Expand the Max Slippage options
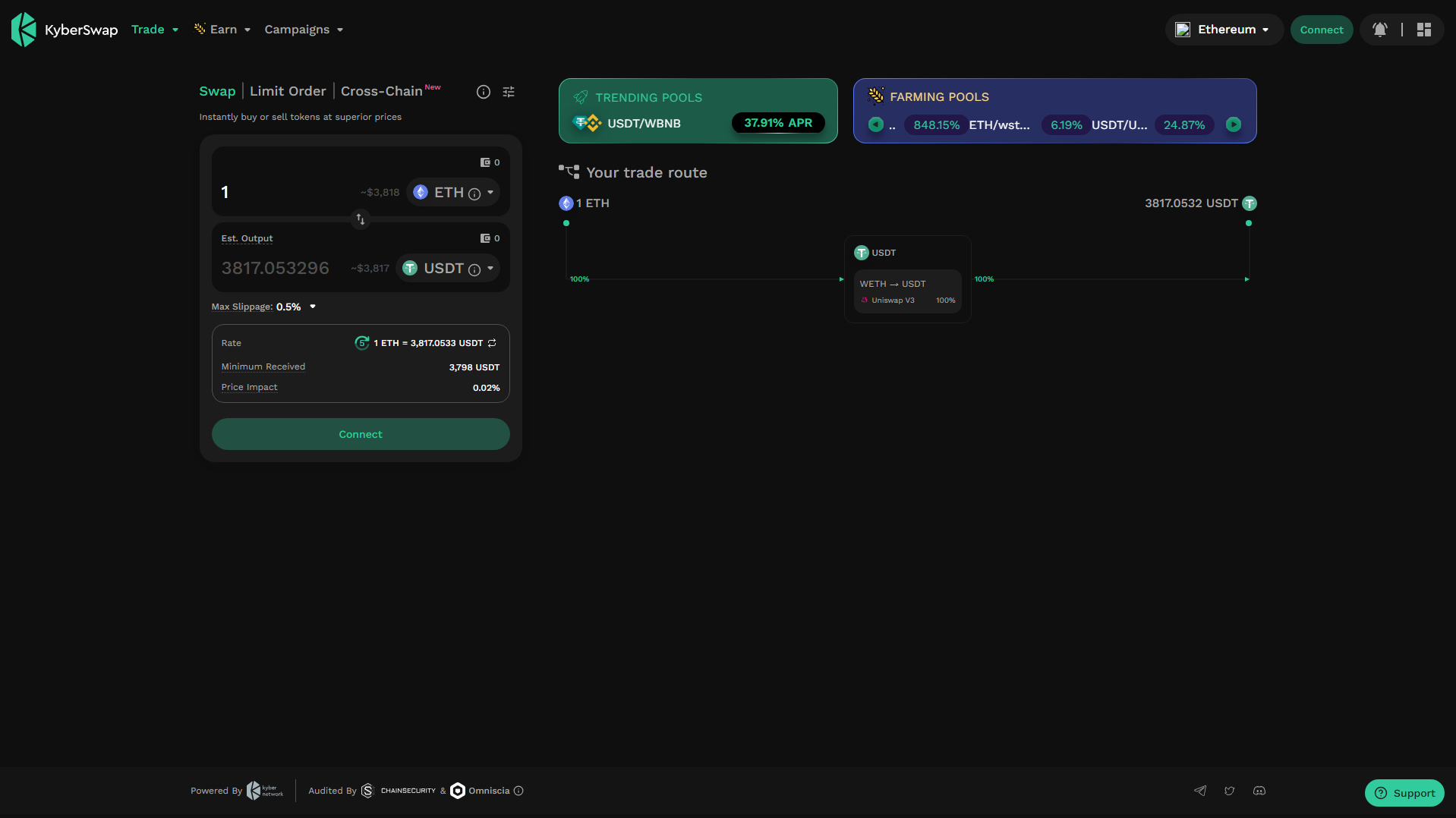The width and height of the screenshot is (1456, 818). pyautogui.click(x=313, y=307)
